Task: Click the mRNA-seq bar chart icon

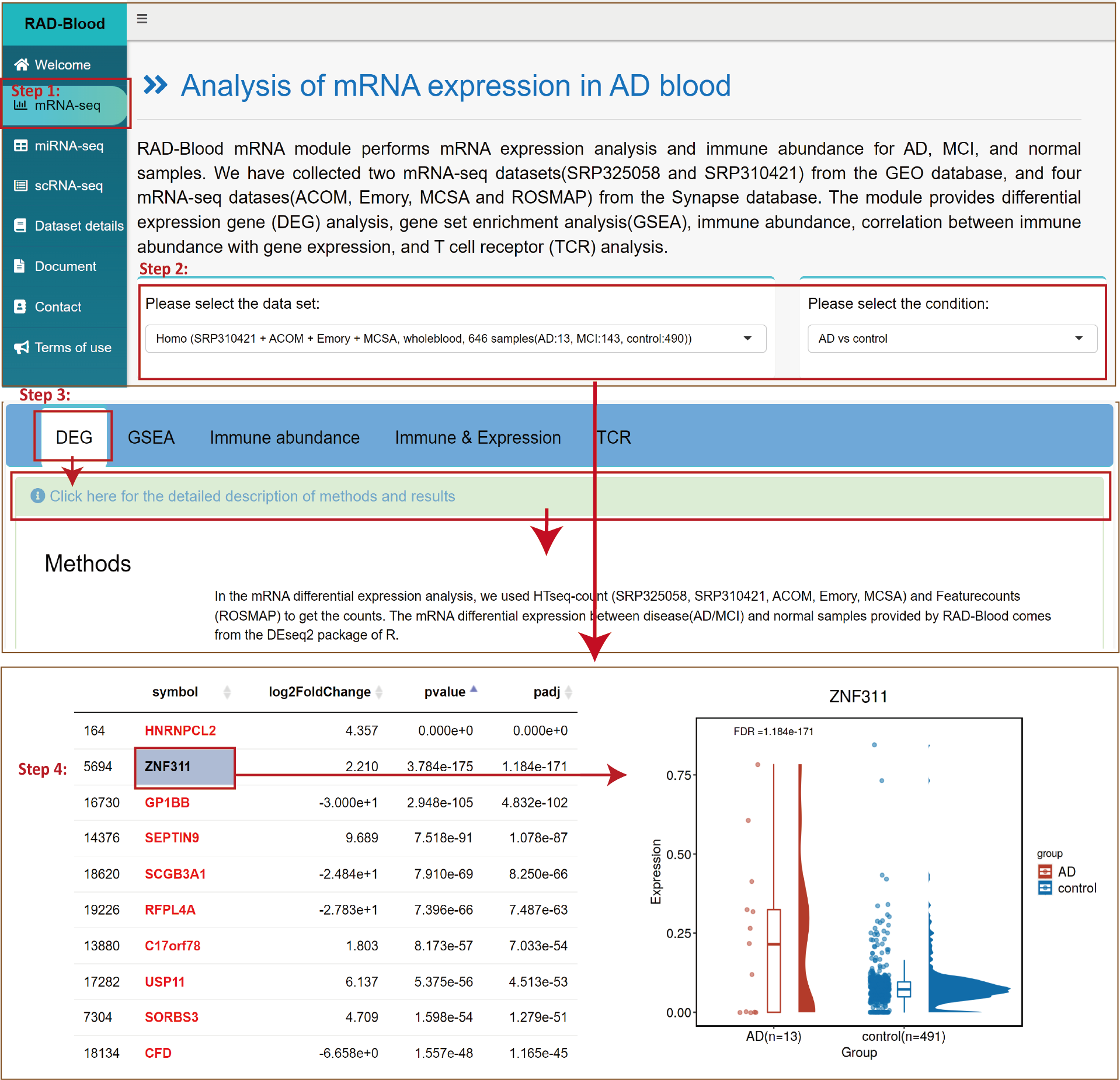Action: coord(20,105)
